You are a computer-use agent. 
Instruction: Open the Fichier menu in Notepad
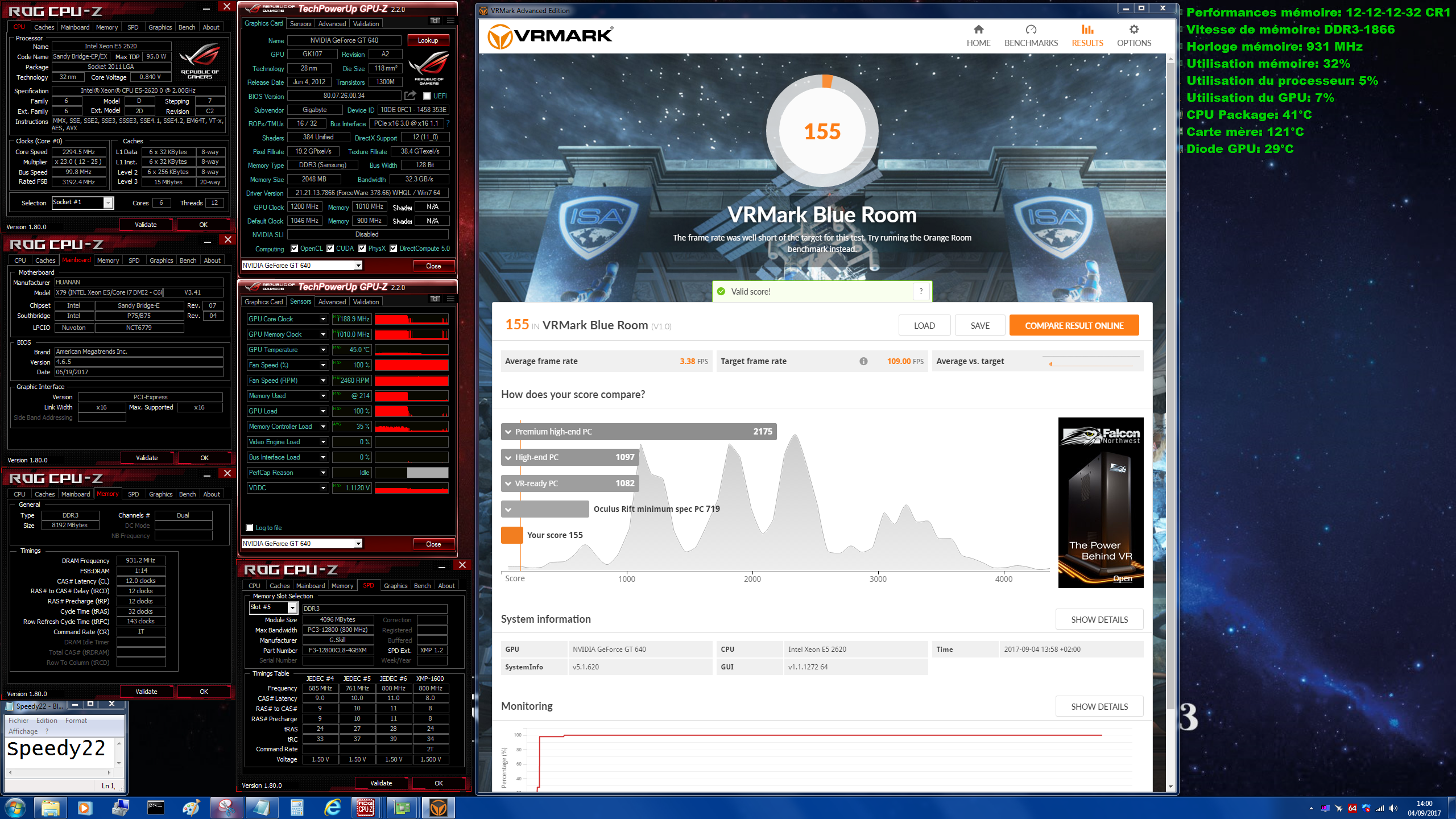18,720
